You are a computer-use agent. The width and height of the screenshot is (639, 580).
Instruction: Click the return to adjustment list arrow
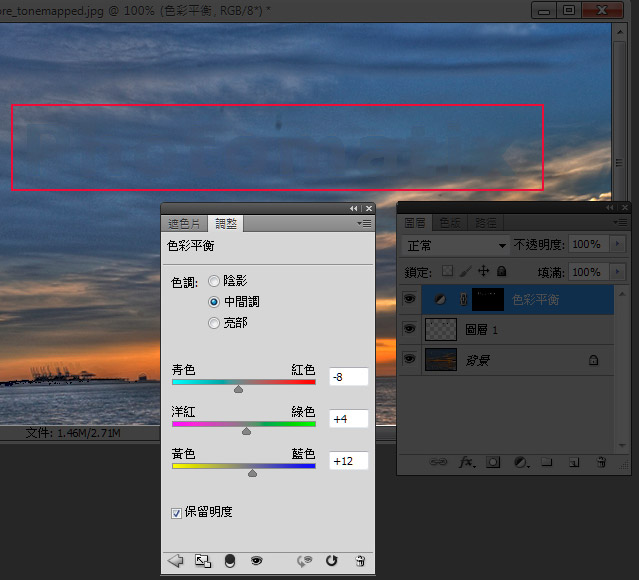tap(176, 561)
